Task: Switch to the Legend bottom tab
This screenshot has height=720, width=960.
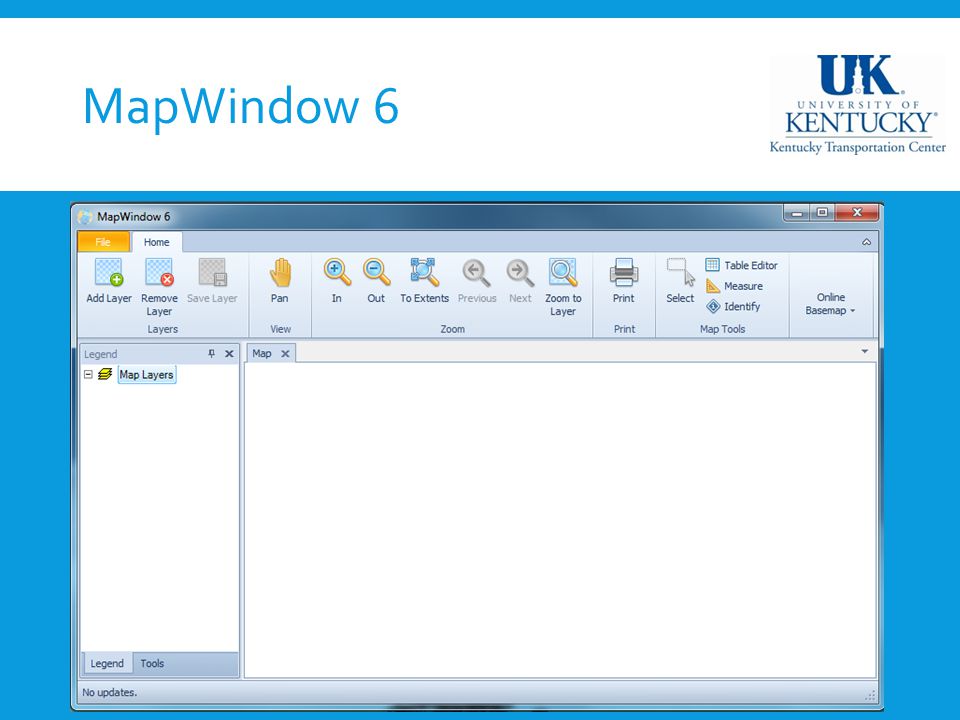Action: click(x=107, y=663)
